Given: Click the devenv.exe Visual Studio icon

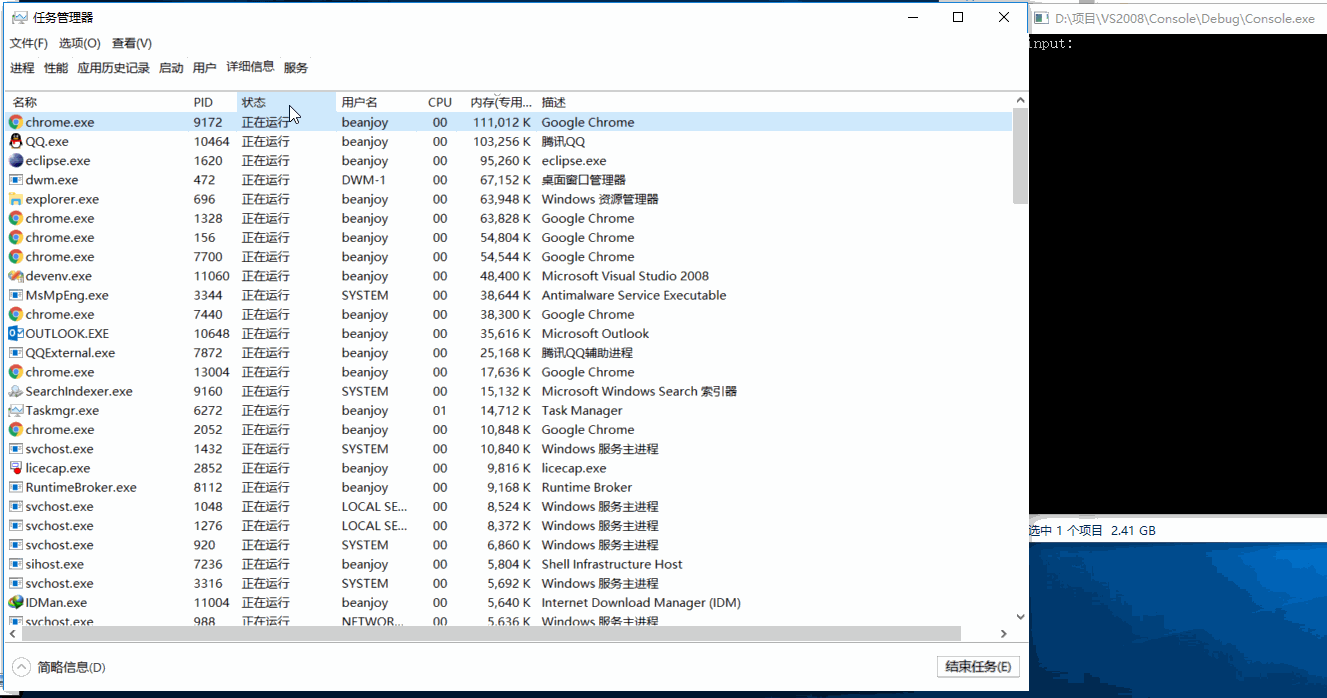Looking at the screenshot, I should point(16,276).
